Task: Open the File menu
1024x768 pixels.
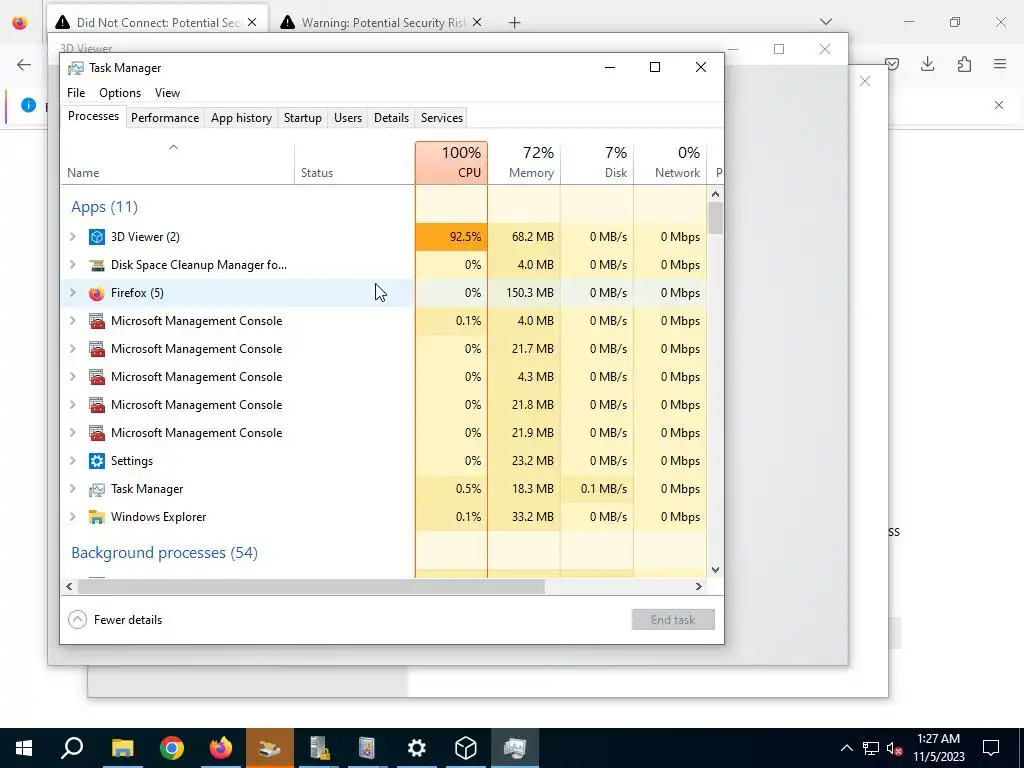Action: pos(76,93)
